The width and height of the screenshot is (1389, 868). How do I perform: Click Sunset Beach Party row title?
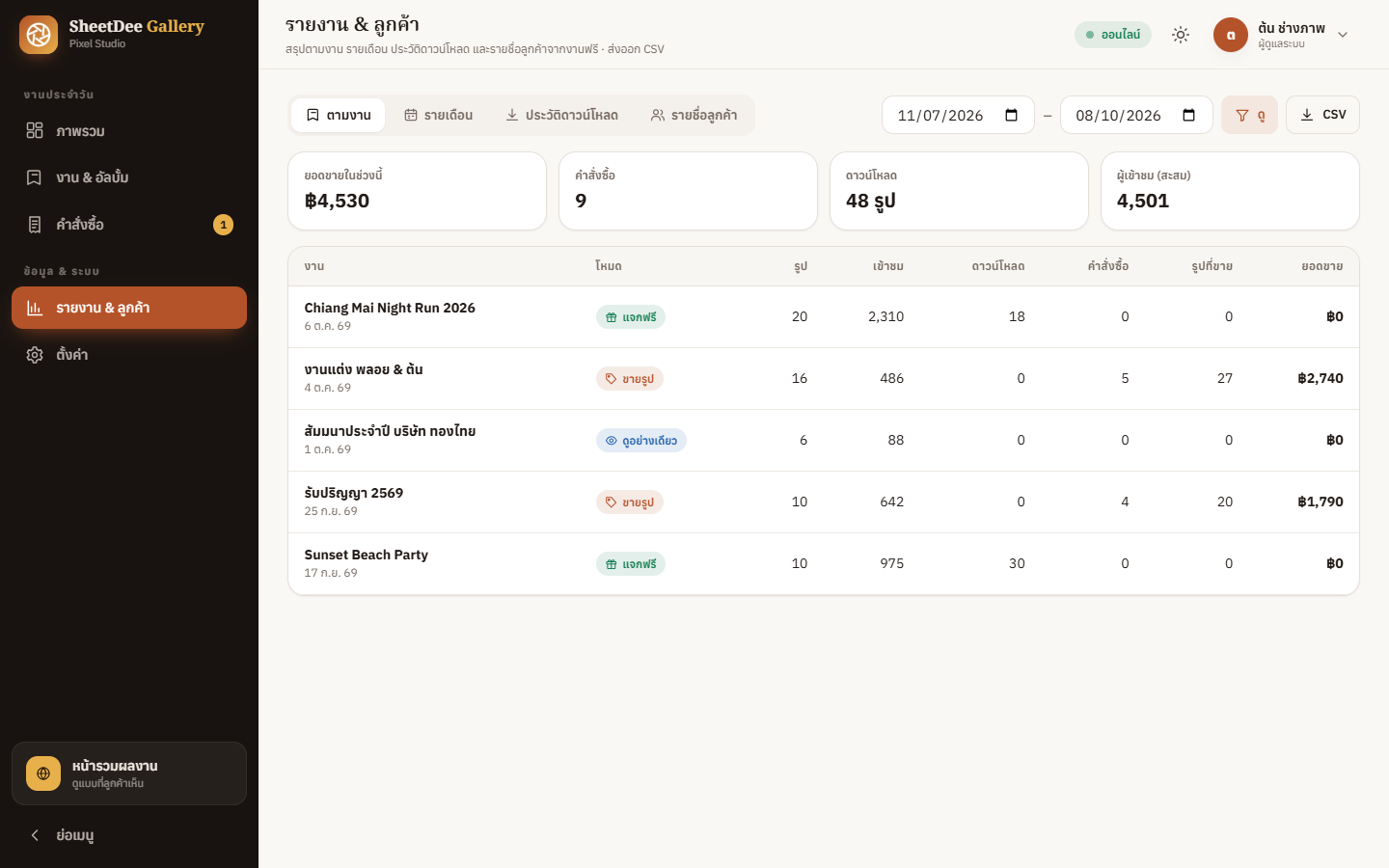coord(367,555)
